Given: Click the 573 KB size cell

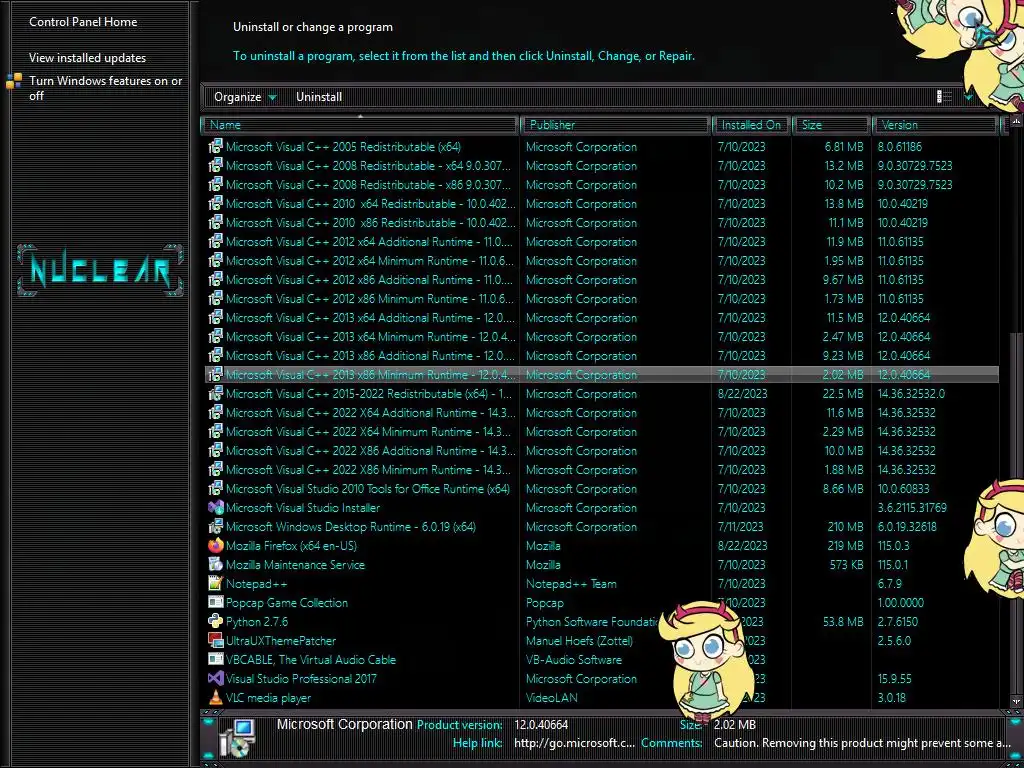Looking at the screenshot, I should point(846,564).
